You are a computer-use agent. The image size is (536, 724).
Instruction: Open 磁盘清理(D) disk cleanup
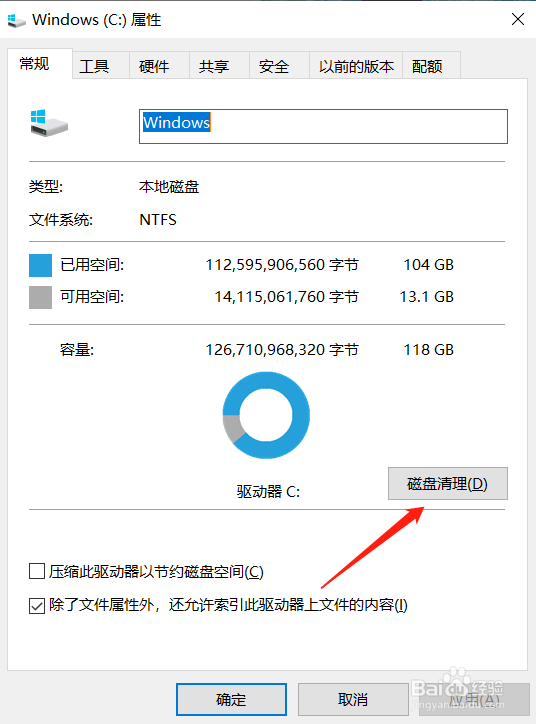click(447, 483)
